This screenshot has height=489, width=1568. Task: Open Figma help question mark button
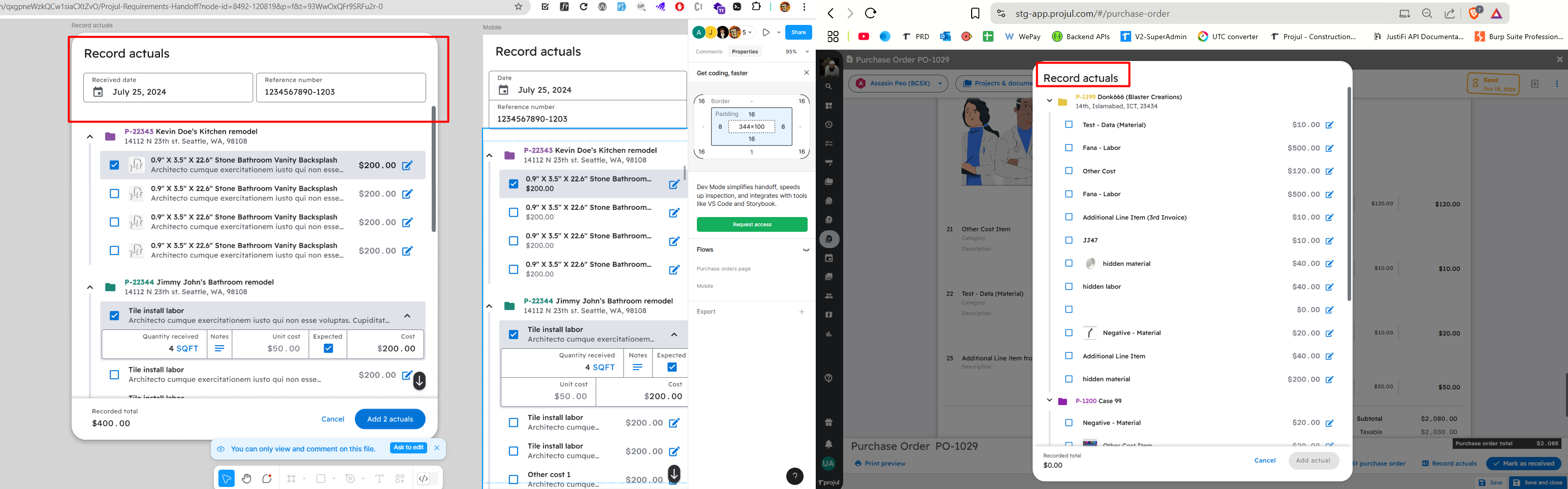pos(794,476)
